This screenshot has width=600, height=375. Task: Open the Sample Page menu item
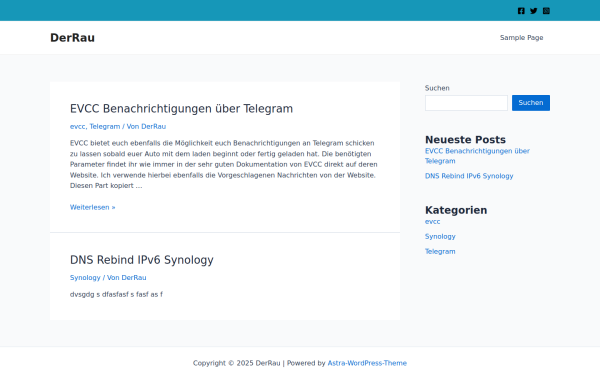point(522,38)
